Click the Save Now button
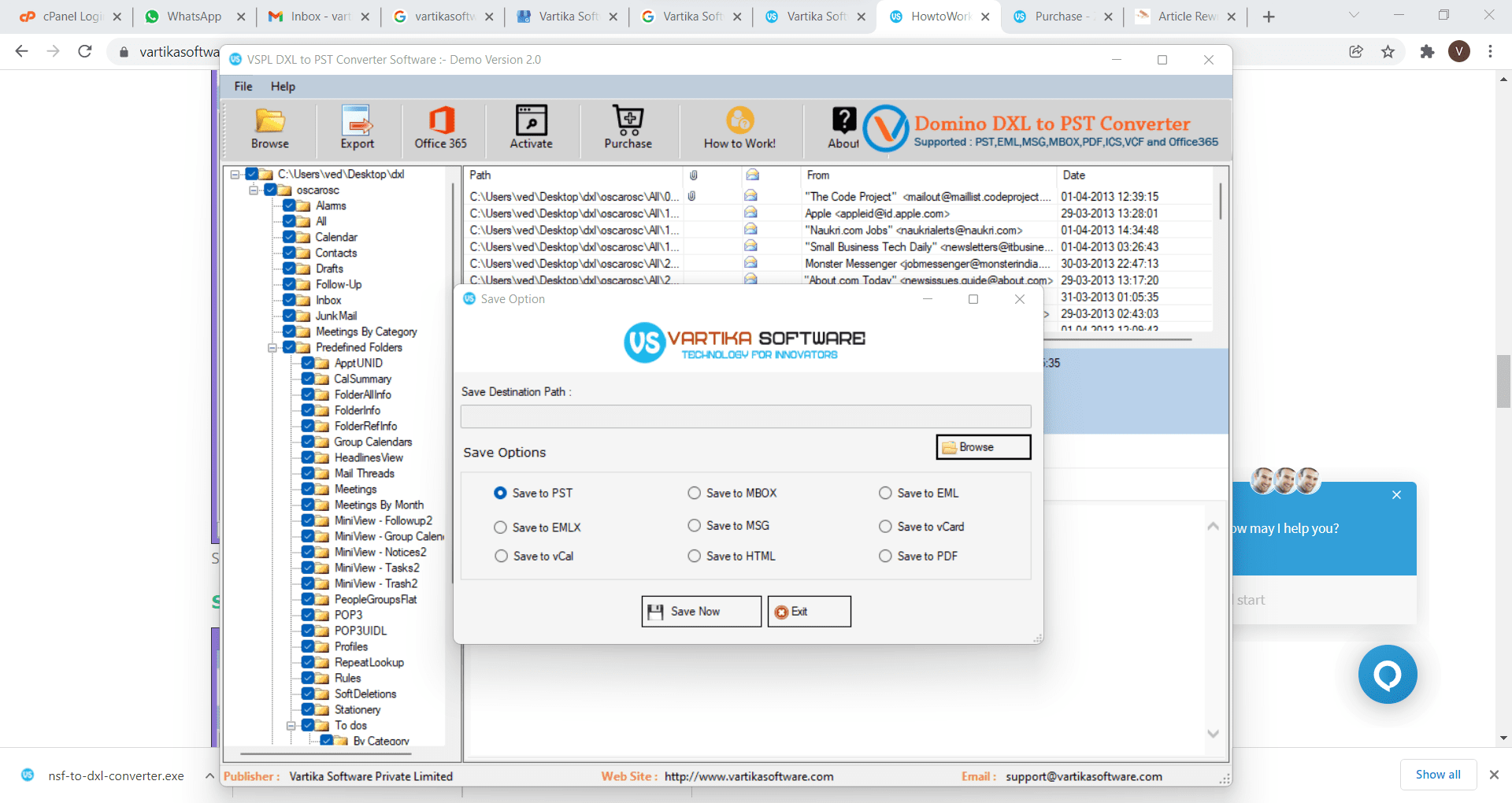The image size is (1512, 803). (701, 611)
